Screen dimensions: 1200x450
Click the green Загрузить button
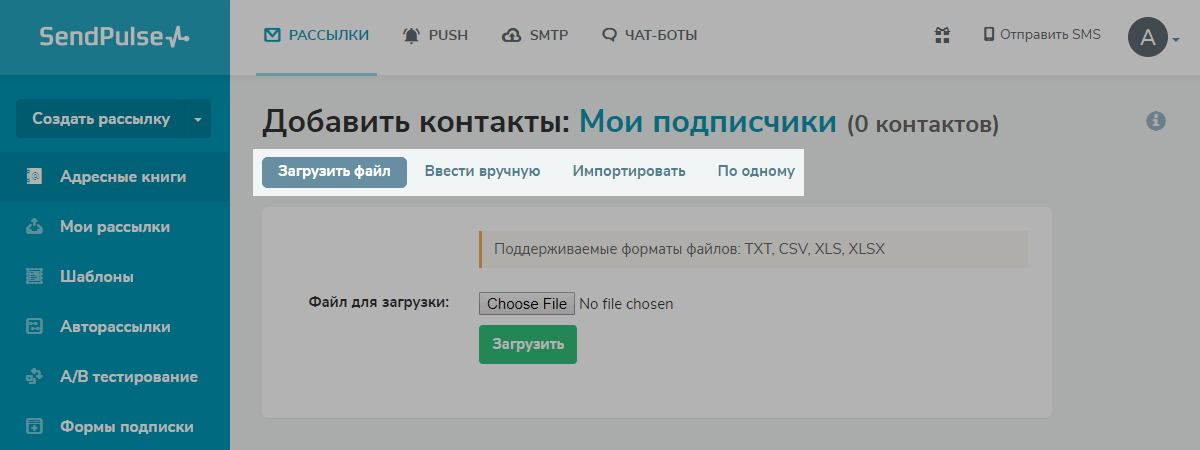[528, 344]
